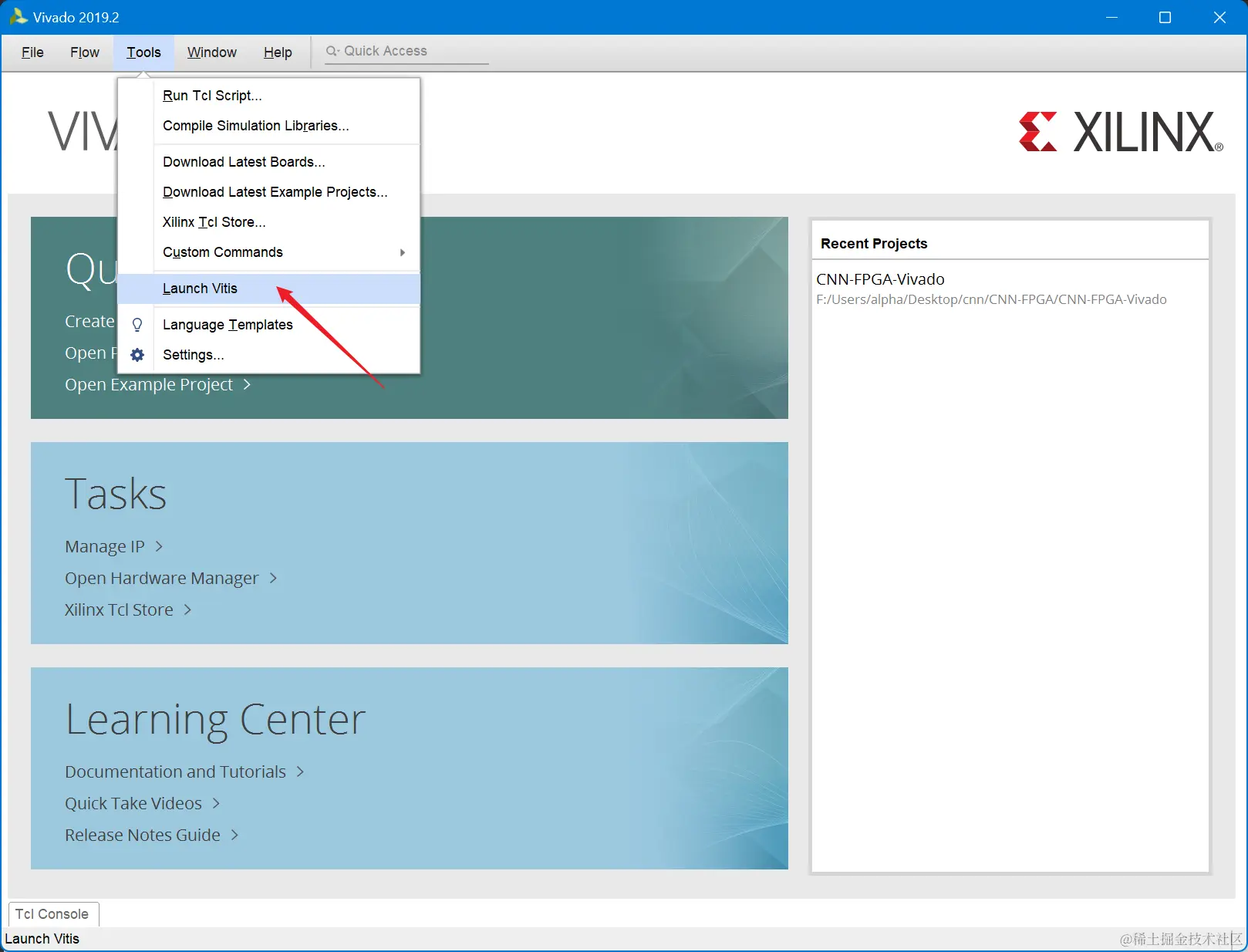Screen dimensions: 1248x952
Task: Click Open Hardware Manager link
Action: click(162, 578)
